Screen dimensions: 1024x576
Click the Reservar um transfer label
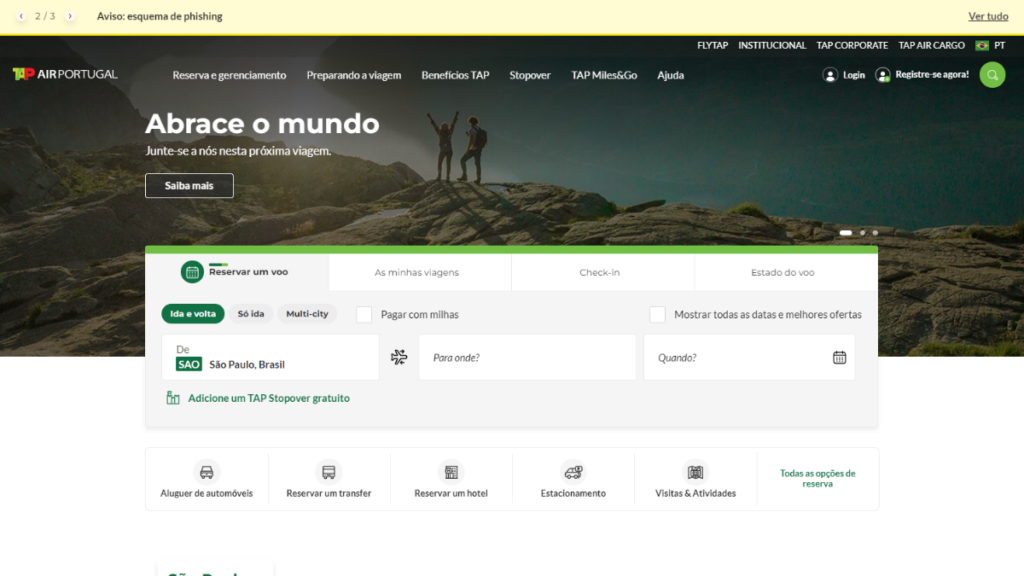click(x=328, y=493)
